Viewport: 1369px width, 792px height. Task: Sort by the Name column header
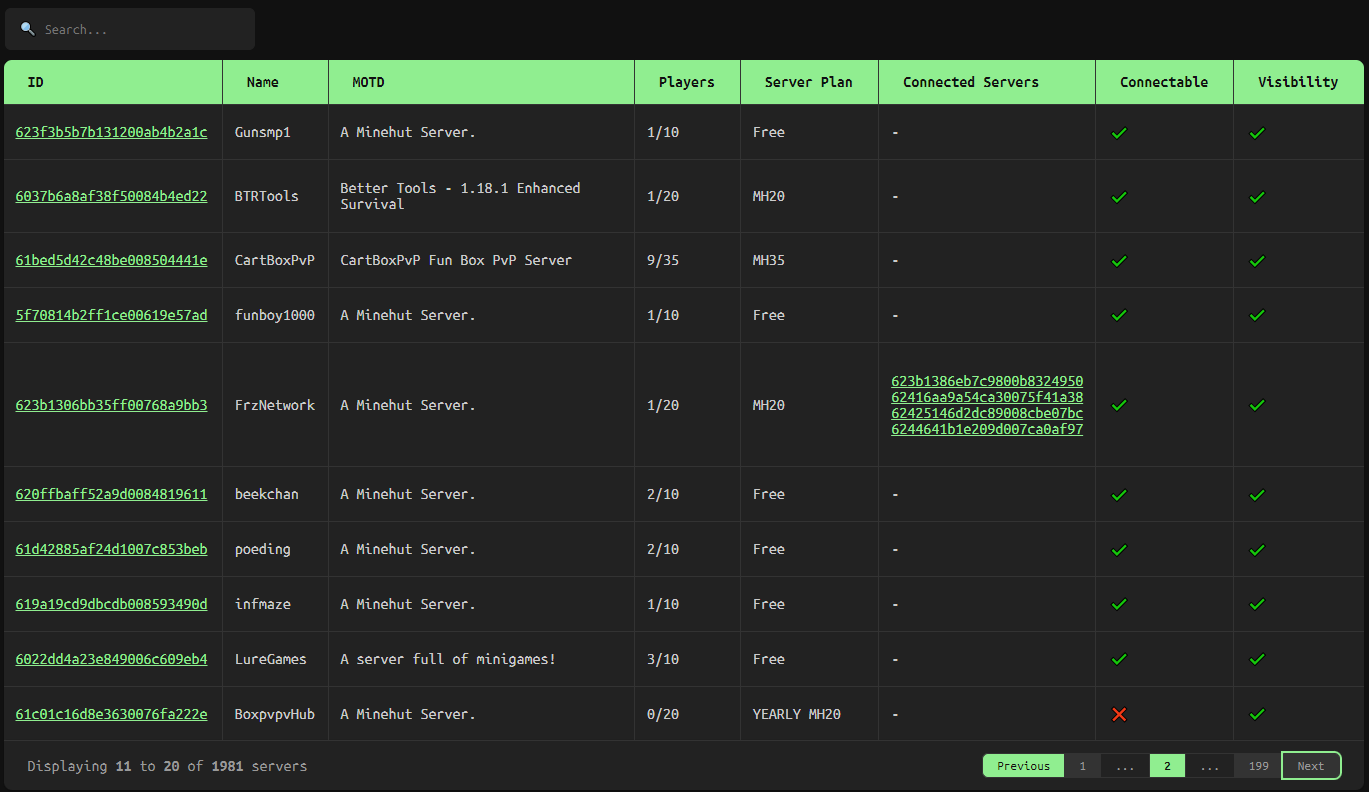[x=275, y=82]
